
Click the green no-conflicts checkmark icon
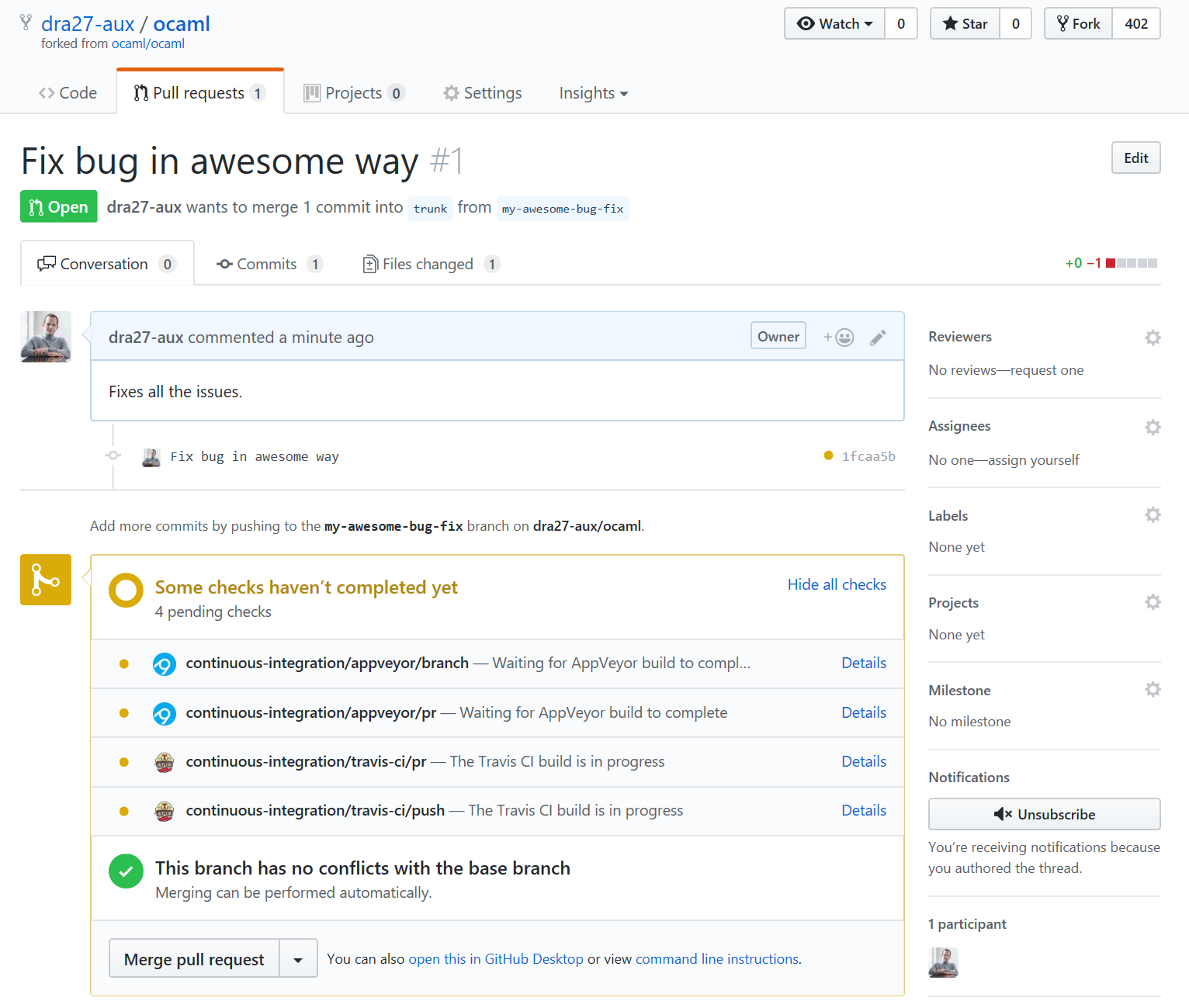126,871
